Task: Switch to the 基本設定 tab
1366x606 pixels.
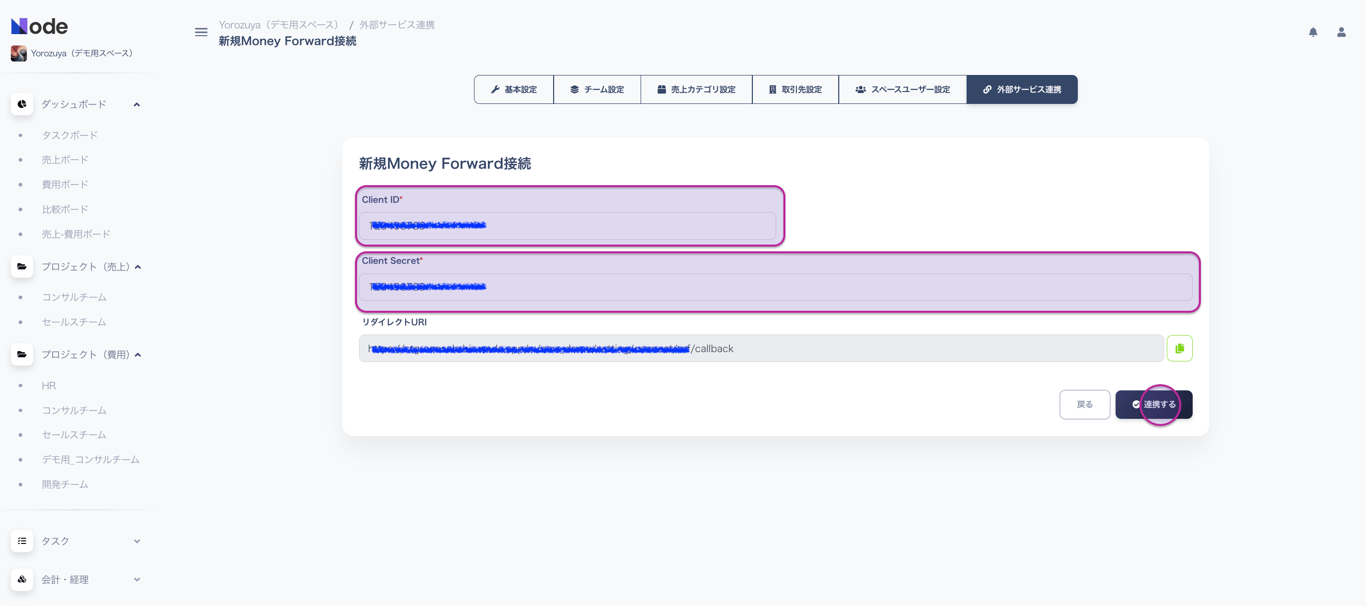Action: pos(514,89)
